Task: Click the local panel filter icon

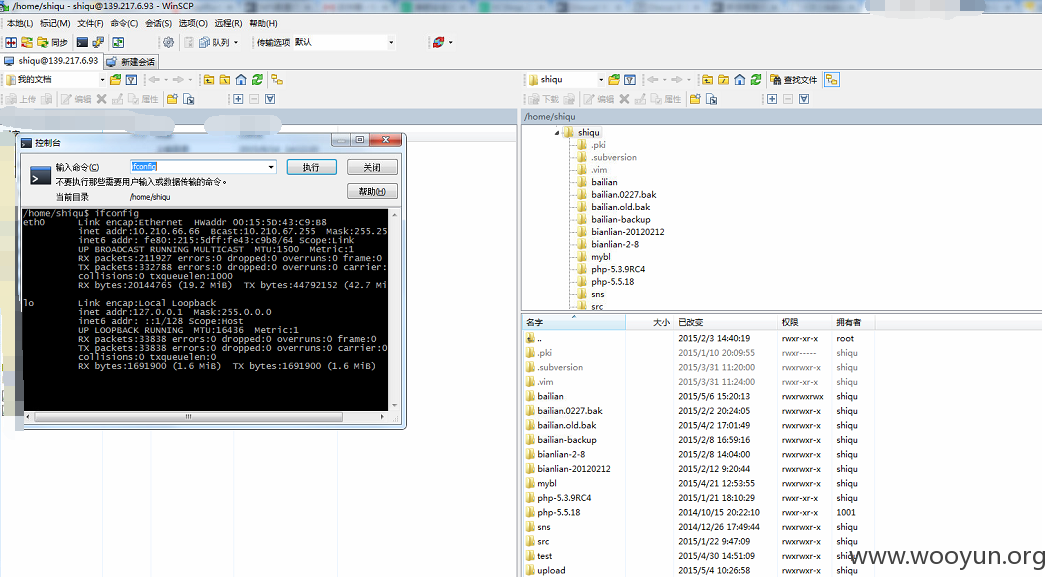Action: click(131, 79)
